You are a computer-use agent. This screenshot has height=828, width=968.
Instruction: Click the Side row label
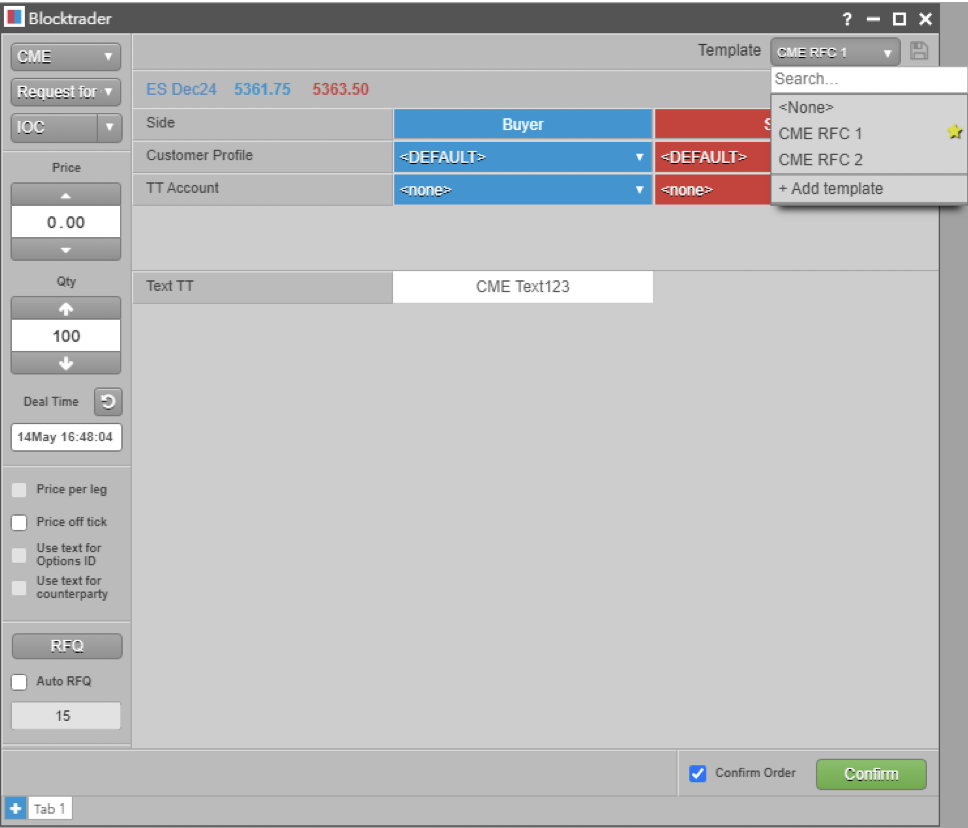point(161,122)
